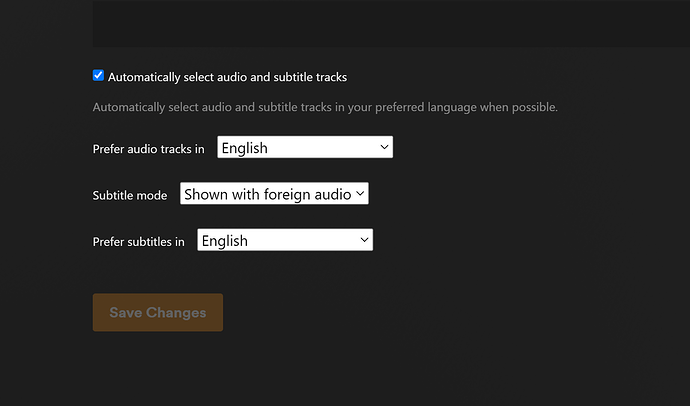Image resolution: width=690 pixels, height=406 pixels.
Task: Click the chevron on the subtitles language dropdown
Action: [x=365, y=240]
